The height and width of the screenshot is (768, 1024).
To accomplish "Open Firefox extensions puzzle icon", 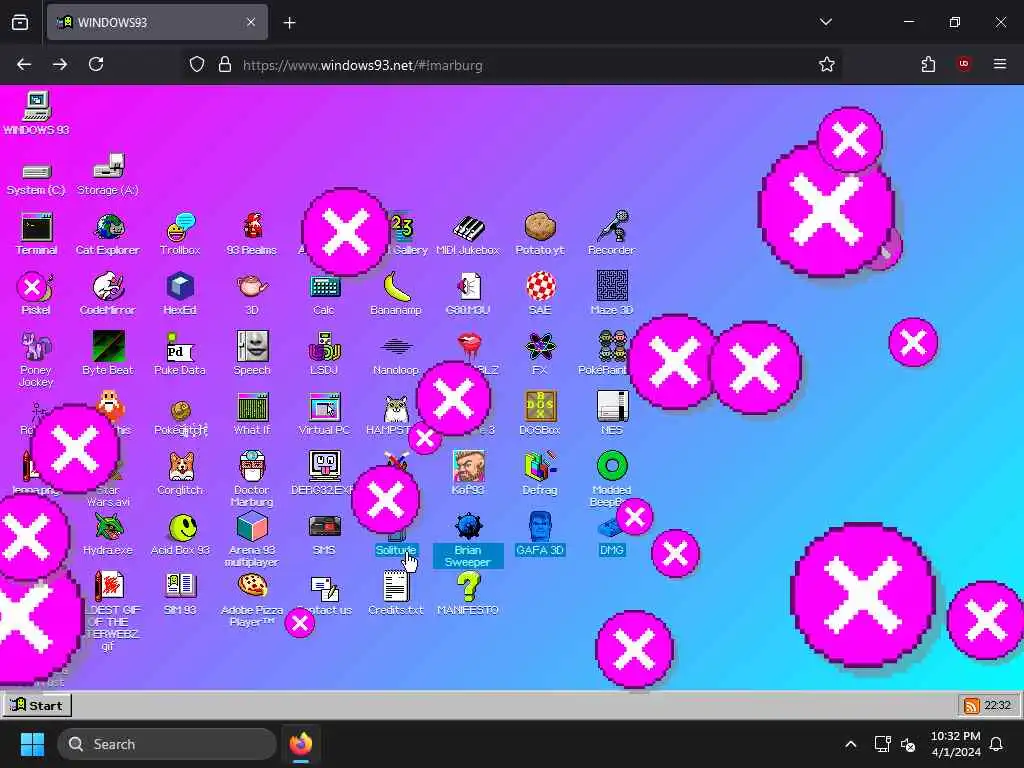I will pyautogui.click(x=928, y=64).
